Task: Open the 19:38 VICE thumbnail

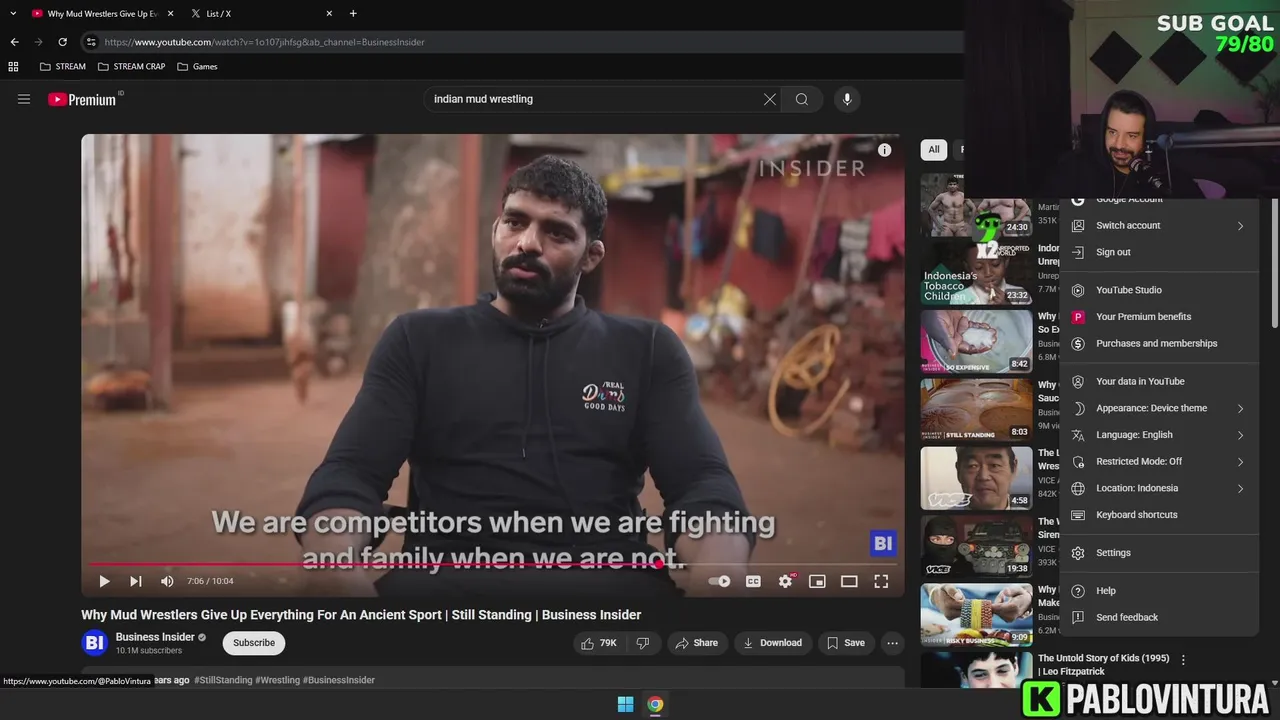Action: pos(976,546)
